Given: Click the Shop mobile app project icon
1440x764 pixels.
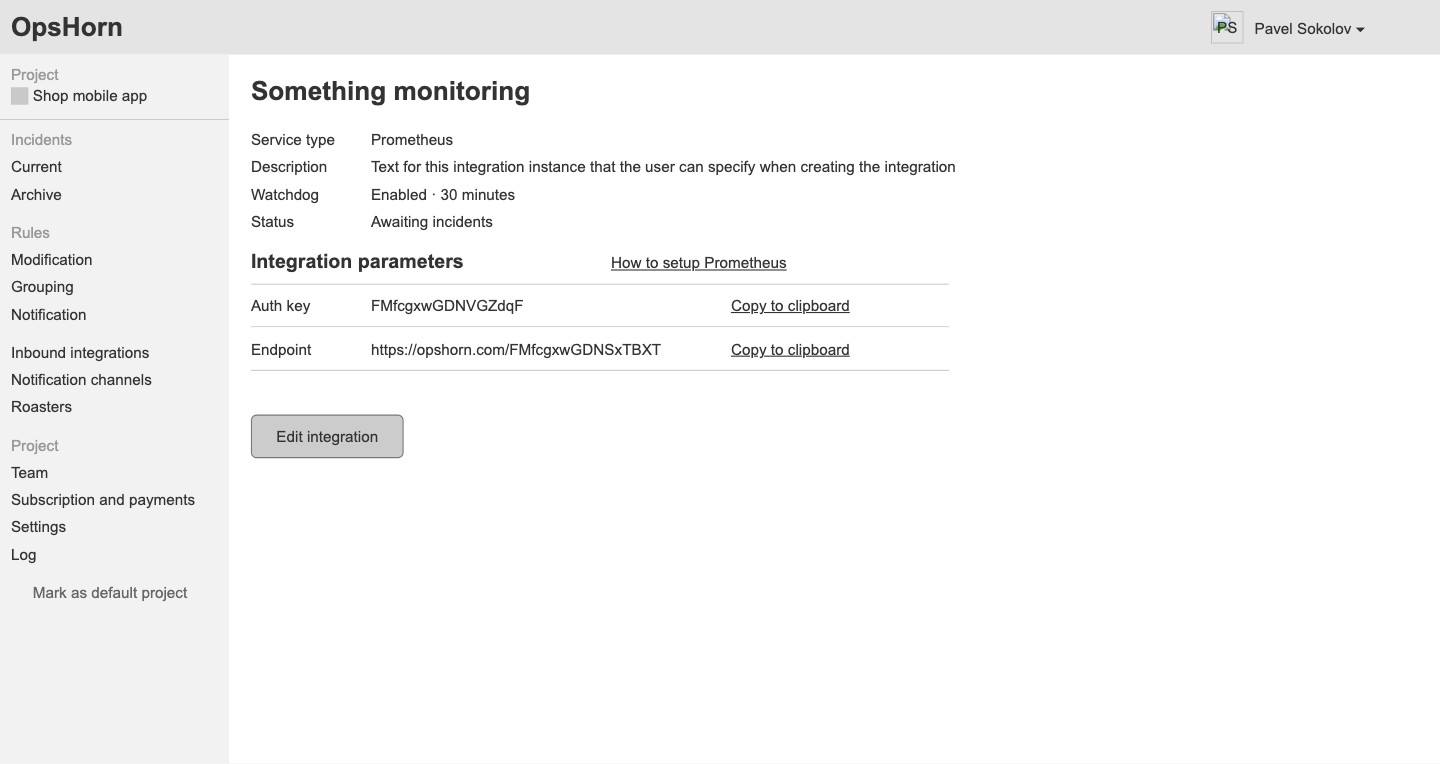Looking at the screenshot, I should (x=19, y=96).
